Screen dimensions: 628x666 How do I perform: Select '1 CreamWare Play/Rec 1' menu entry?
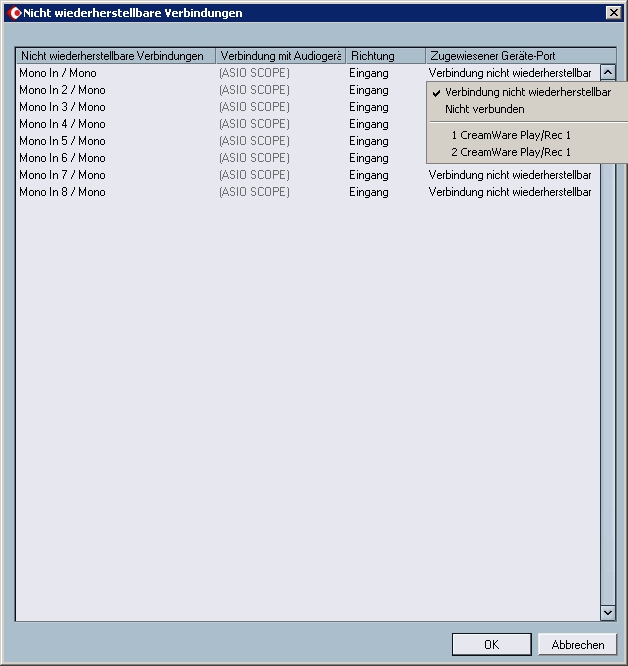(511, 135)
